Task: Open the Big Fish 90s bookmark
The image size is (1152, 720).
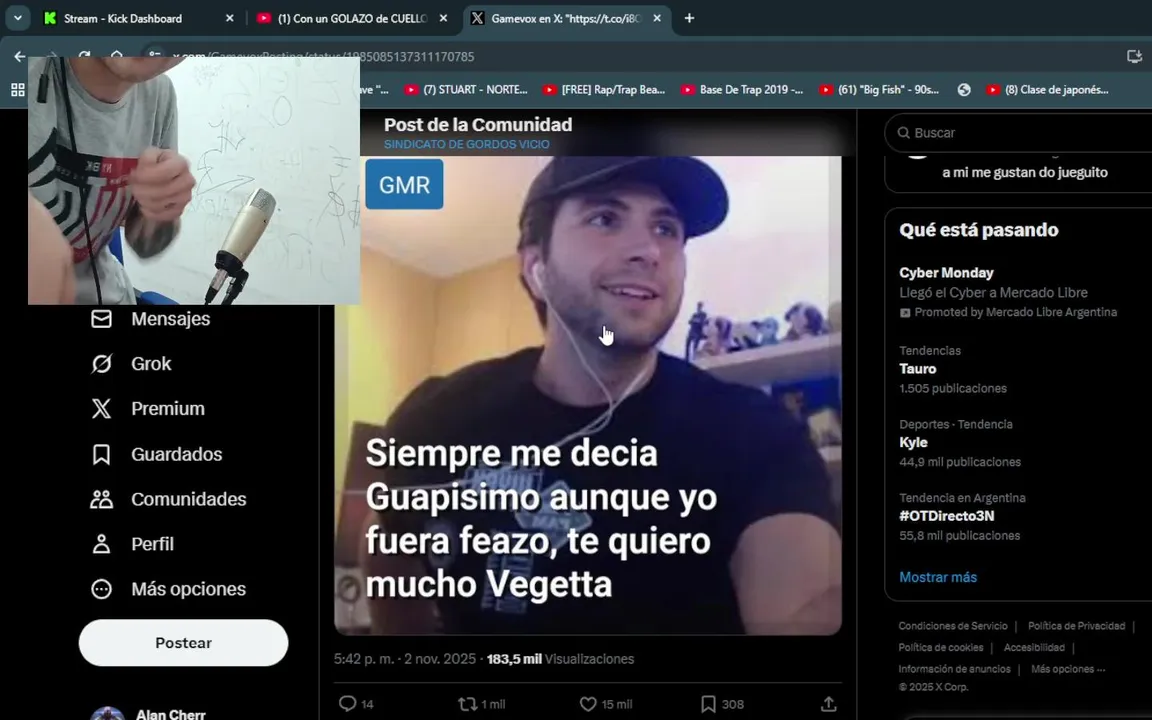Action: (x=879, y=90)
